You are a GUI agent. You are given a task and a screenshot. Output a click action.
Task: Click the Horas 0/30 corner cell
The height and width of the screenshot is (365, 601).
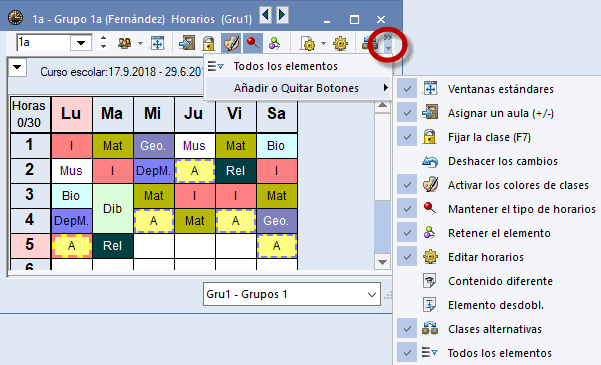point(30,114)
